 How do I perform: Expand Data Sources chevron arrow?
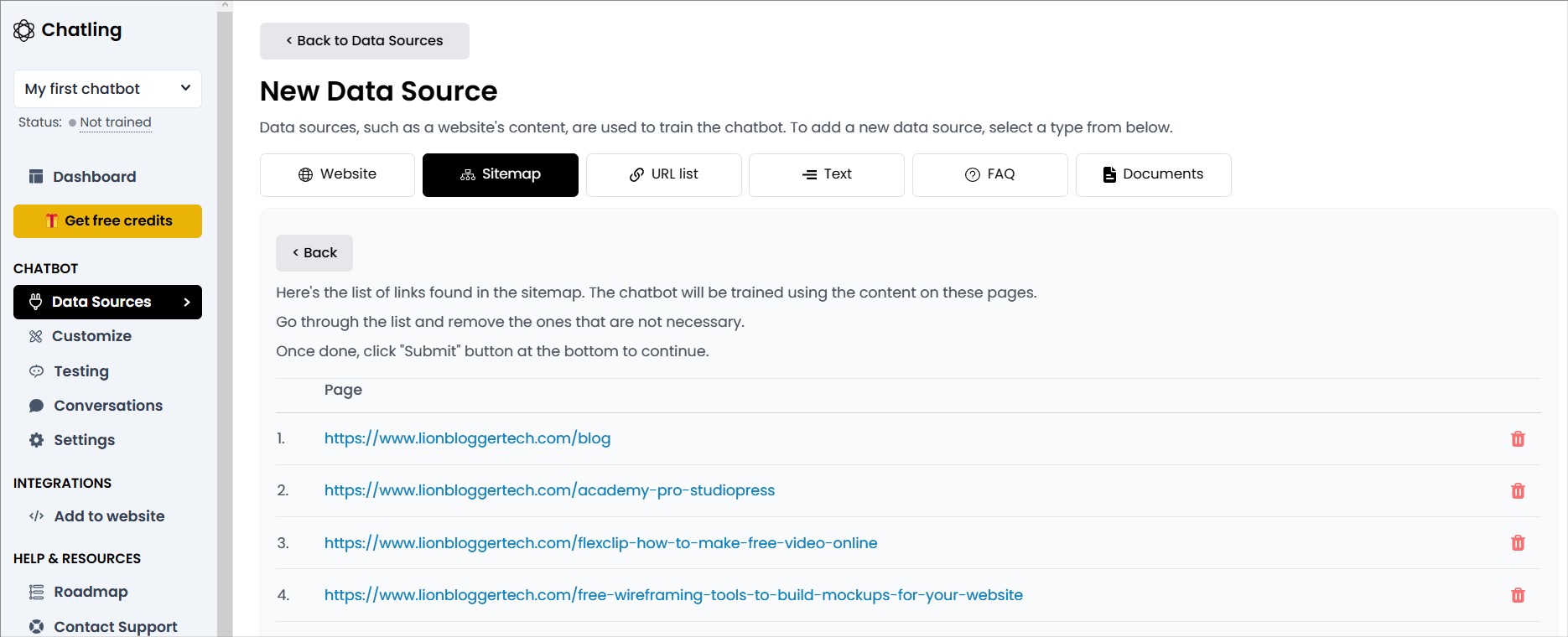[x=187, y=302]
